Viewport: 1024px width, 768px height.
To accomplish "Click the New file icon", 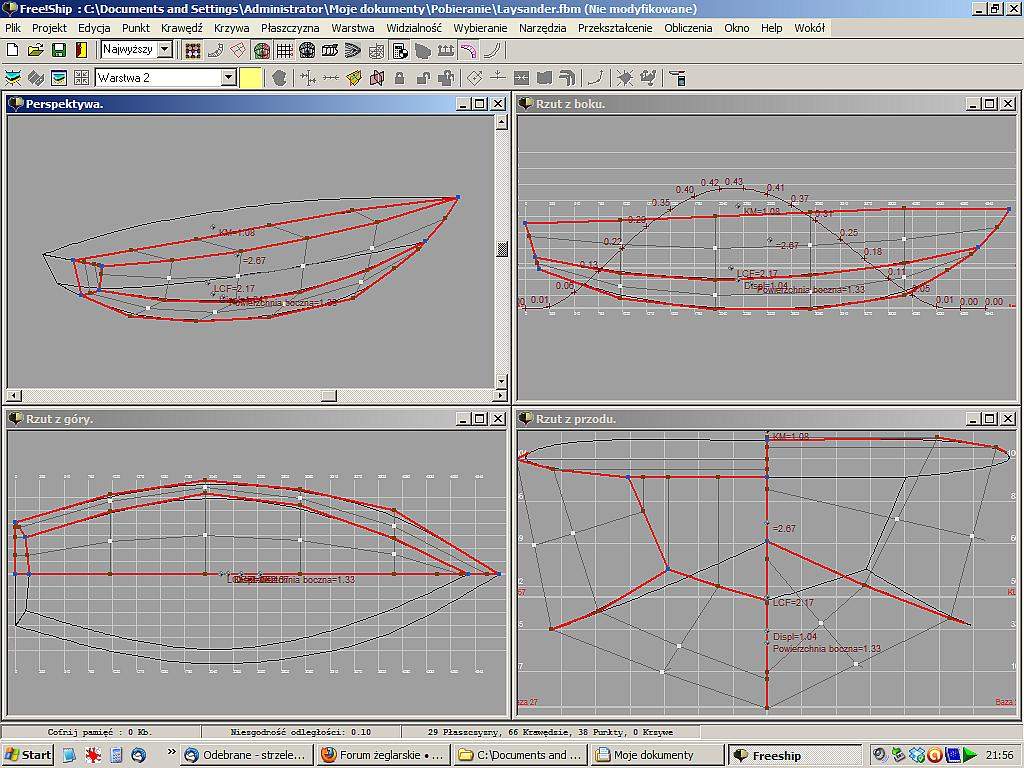I will tap(13, 50).
